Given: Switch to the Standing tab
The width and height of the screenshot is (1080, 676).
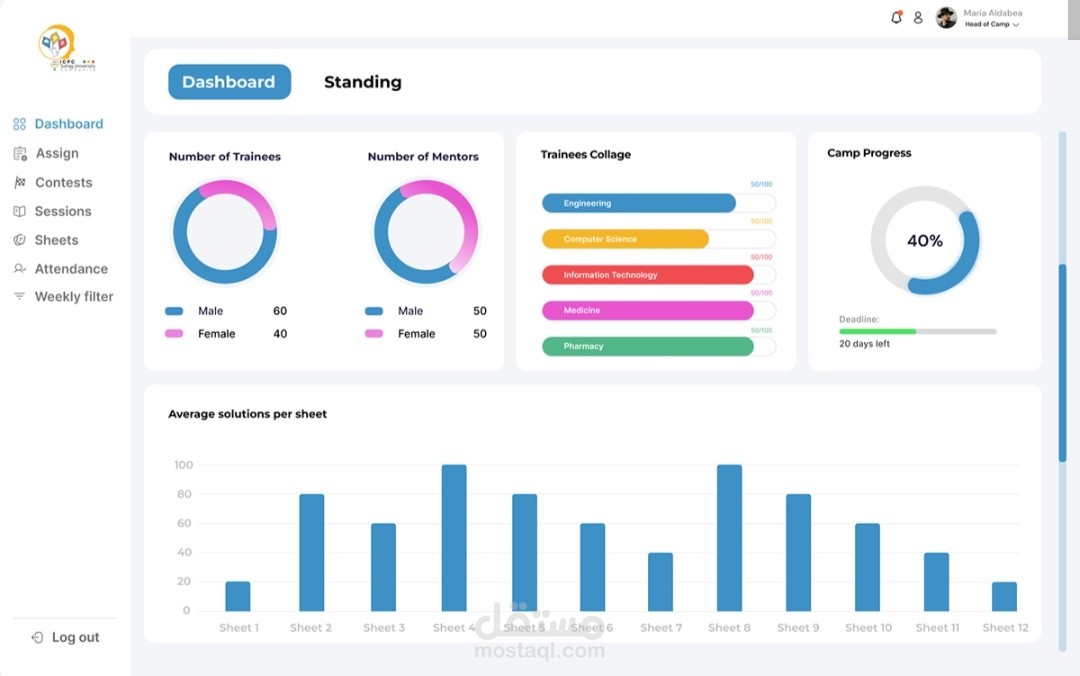Looking at the screenshot, I should (x=363, y=82).
